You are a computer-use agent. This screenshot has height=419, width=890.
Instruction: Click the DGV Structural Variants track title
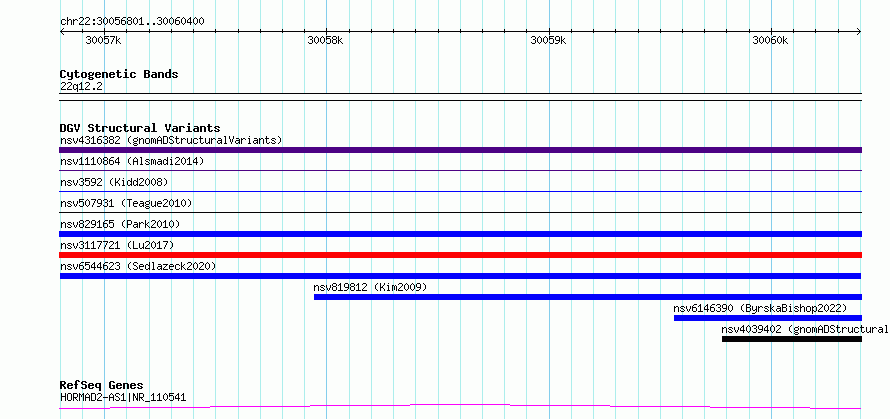[140, 128]
